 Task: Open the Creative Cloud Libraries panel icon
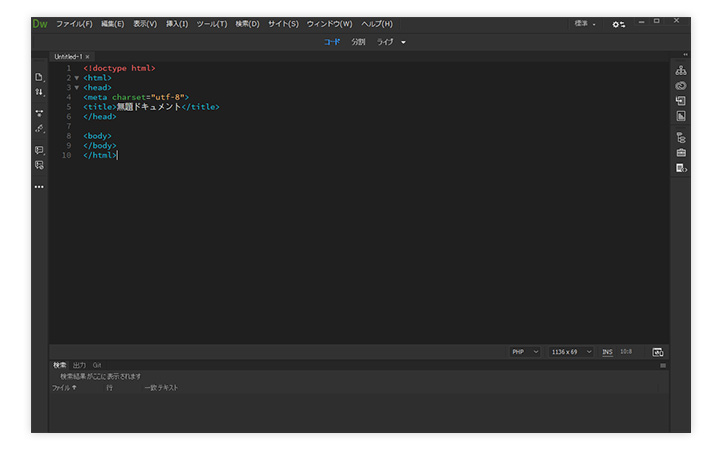[681, 85]
